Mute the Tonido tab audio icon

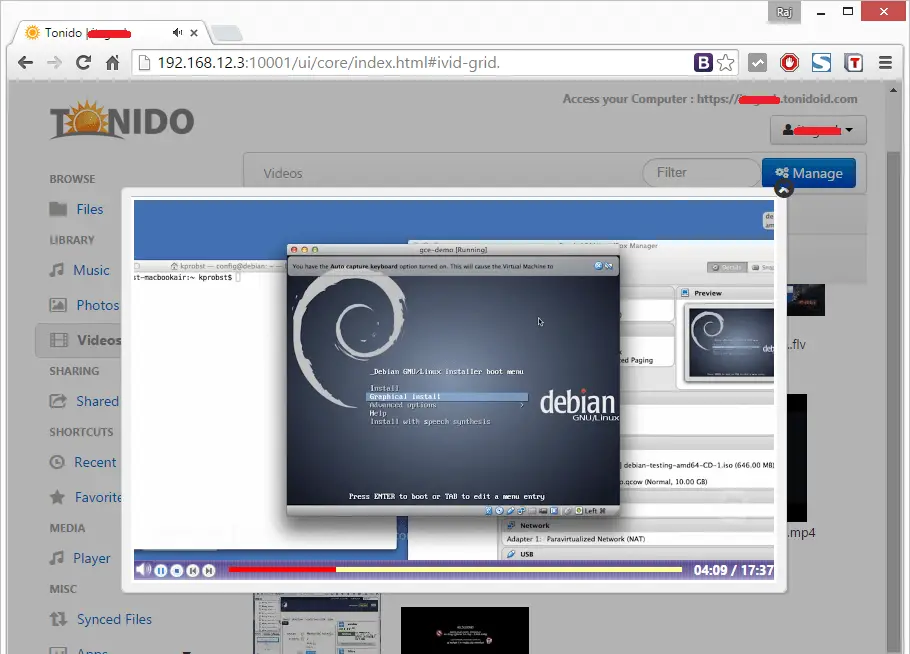click(178, 32)
